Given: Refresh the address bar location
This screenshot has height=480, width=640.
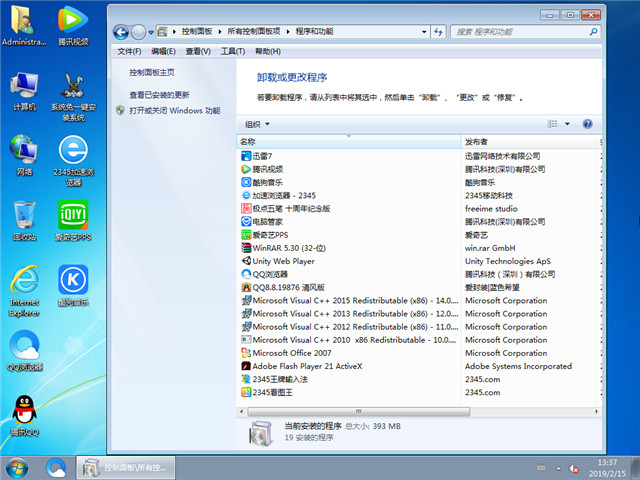Looking at the screenshot, I should point(438,31).
